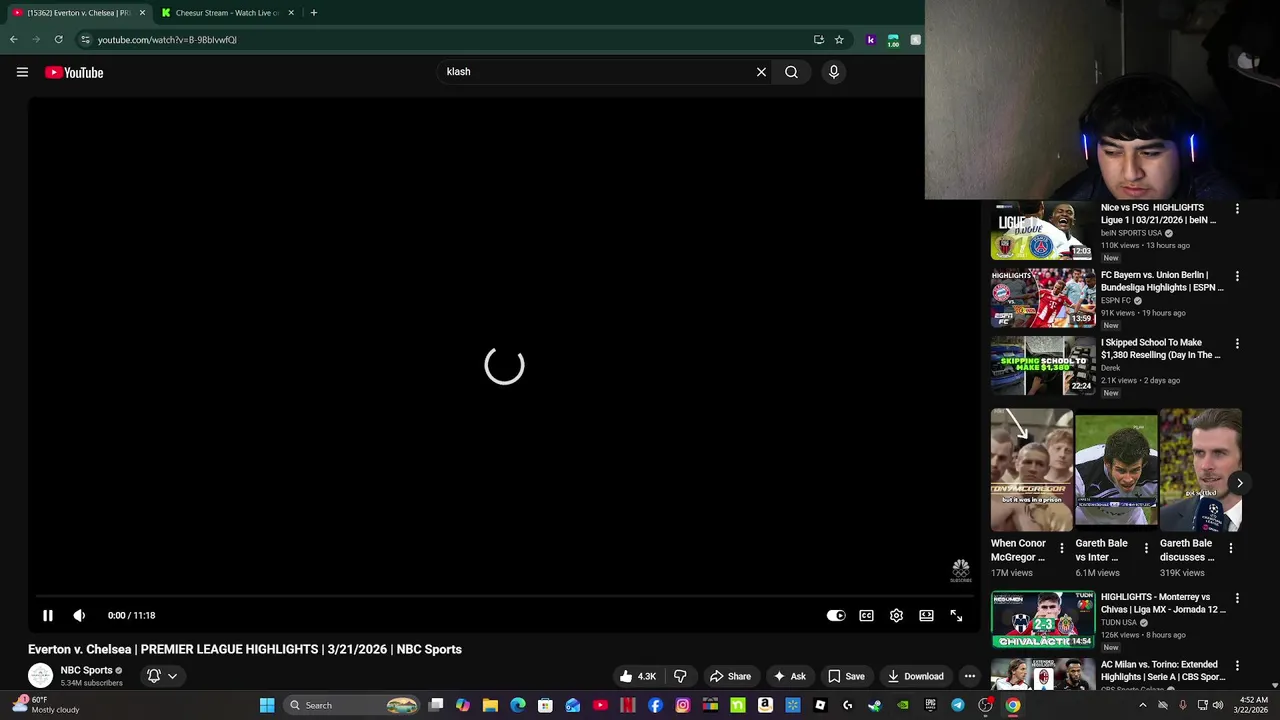Go to the YouTube home logo
The height and width of the screenshot is (720, 1280).
74,72
